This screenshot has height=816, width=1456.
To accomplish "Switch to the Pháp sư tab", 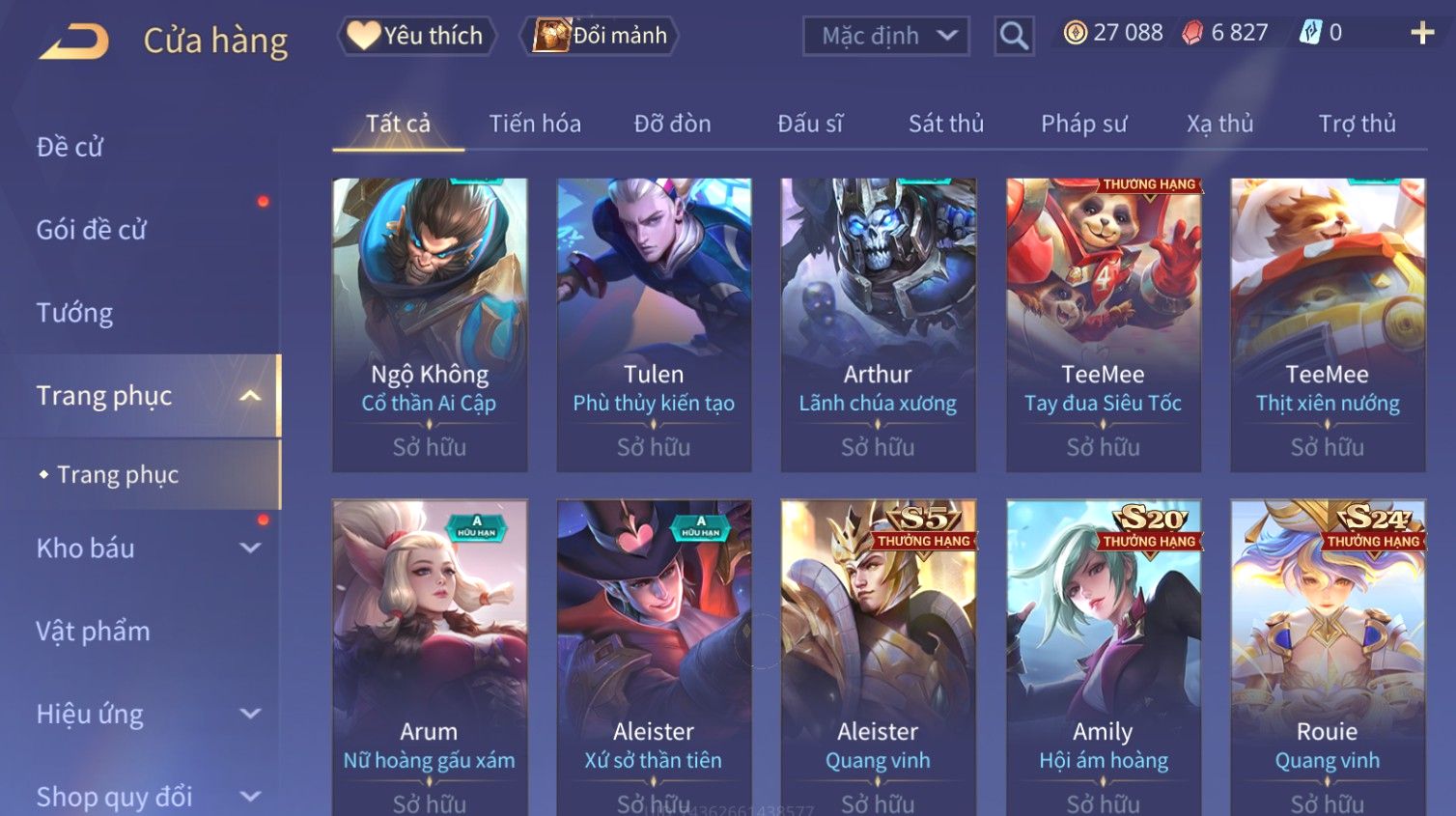I will click(x=1083, y=124).
